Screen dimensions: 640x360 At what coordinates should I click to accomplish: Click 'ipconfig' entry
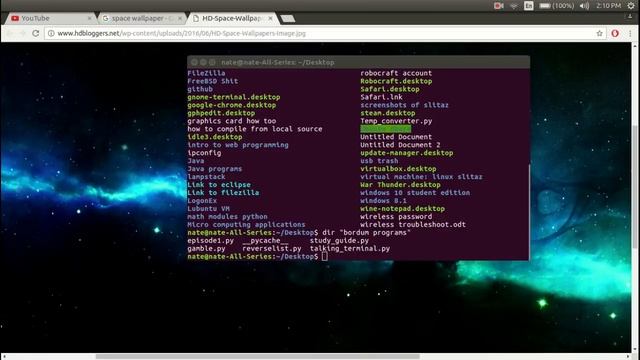204,153
